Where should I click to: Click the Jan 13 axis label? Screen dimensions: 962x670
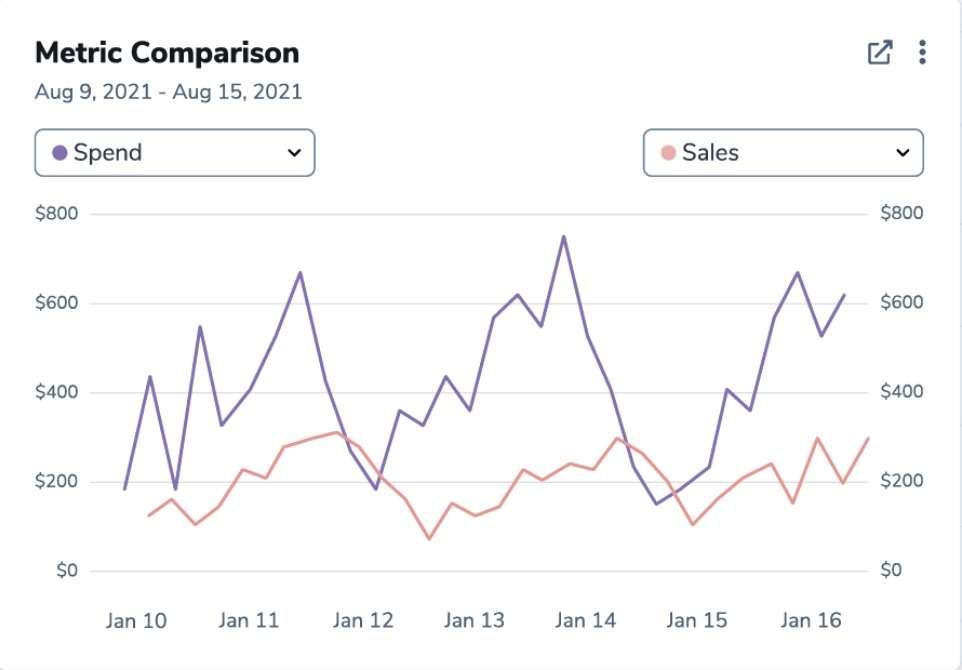tap(474, 620)
